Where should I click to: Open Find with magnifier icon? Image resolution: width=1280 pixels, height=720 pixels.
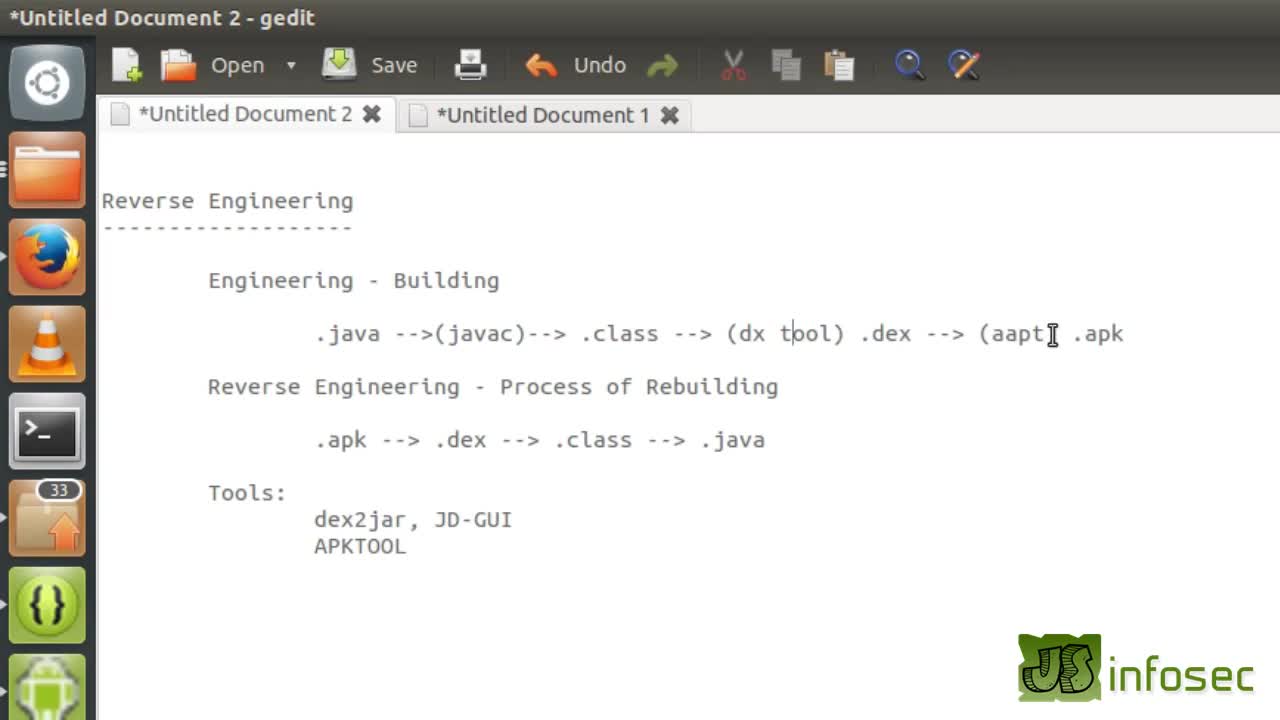[909, 65]
